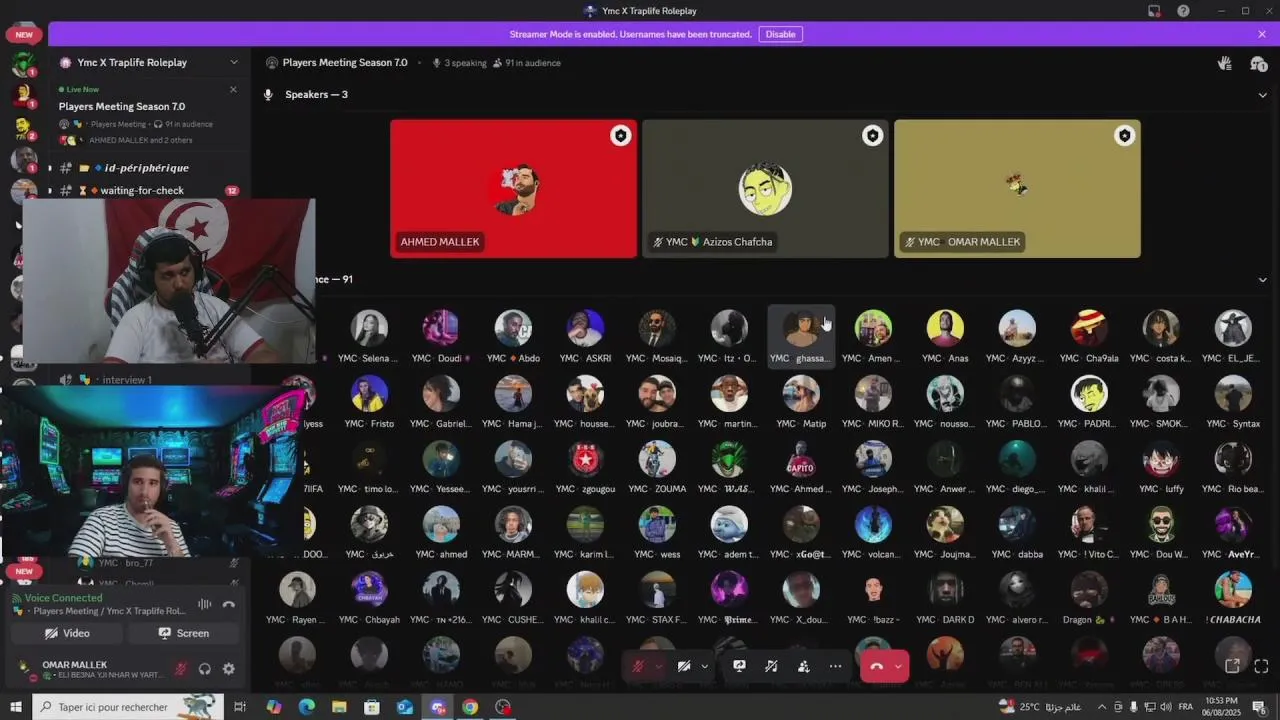Click the Screen share button in voice panel

click(x=183, y=633)
